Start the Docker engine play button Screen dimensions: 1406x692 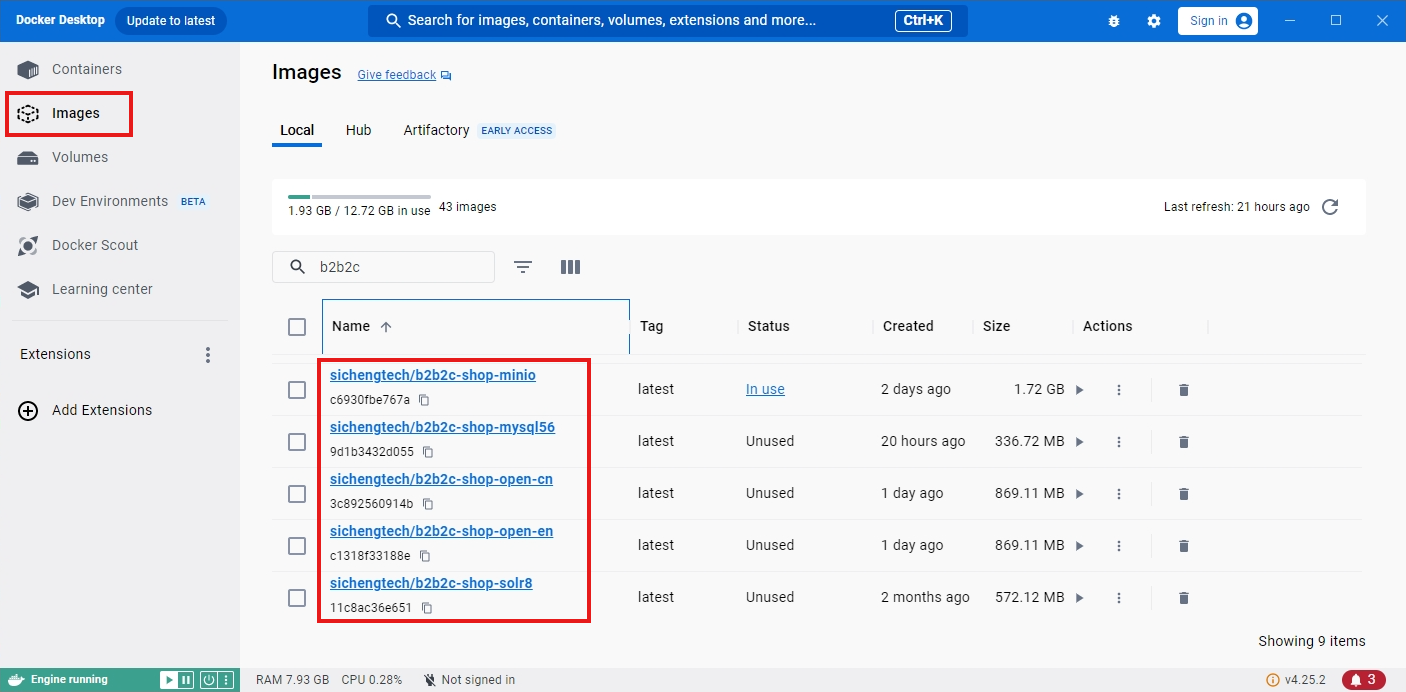169,680
